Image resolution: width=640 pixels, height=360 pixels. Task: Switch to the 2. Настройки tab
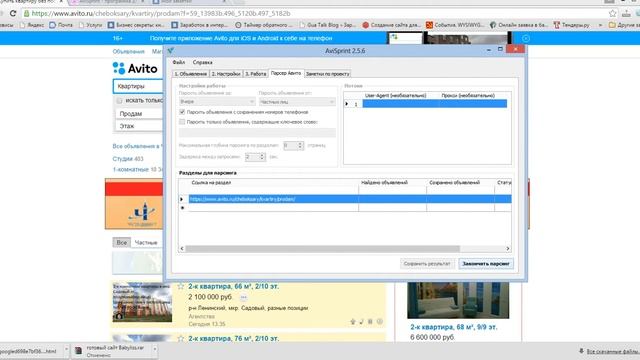pos(226,74)
